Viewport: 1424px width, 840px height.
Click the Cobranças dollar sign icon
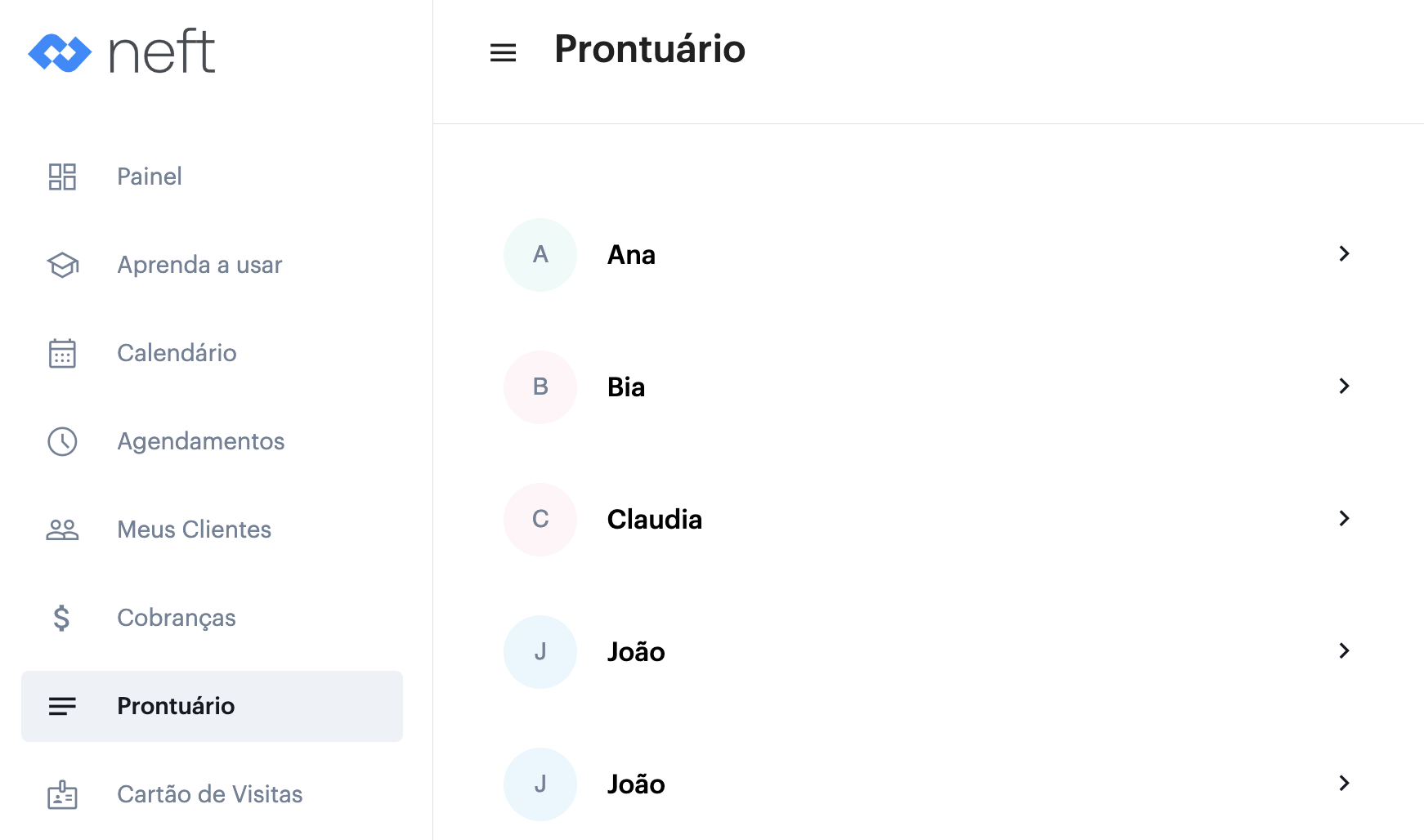click(x=62, y=618)
